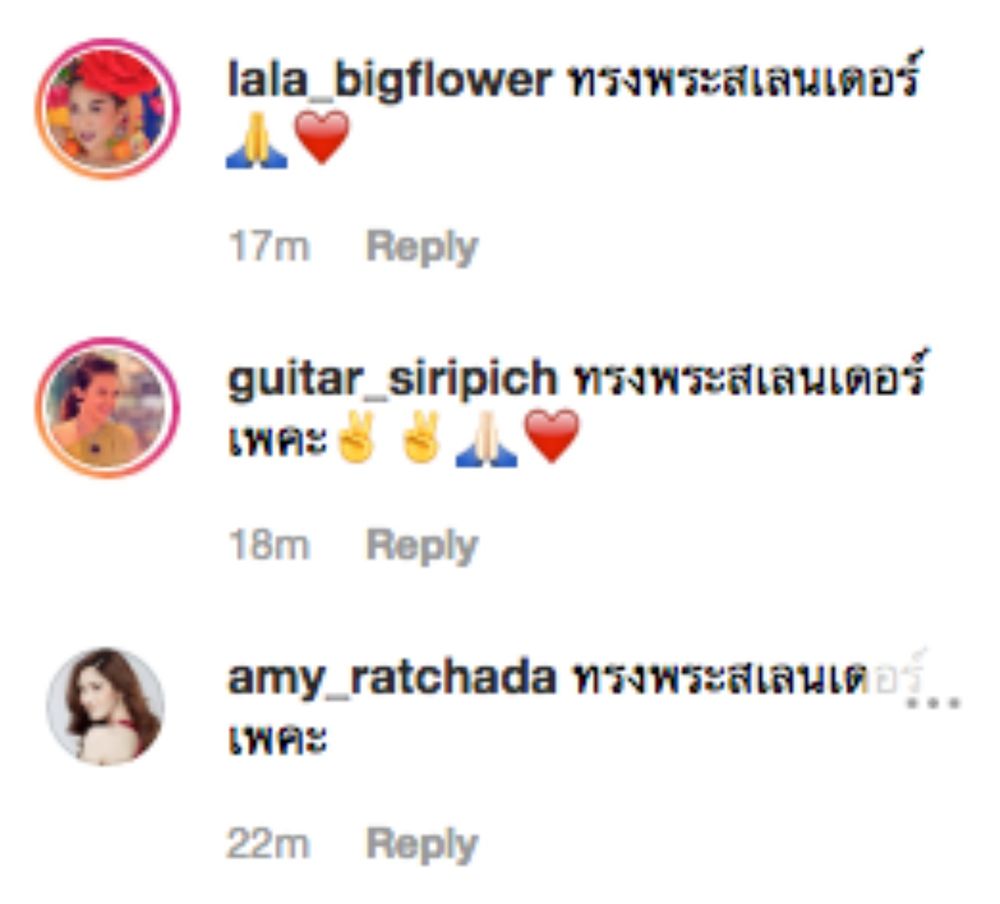The height and width of the screenshot is (904, 1000).
Task: Click the 22m timestamp
Action: 268,843
